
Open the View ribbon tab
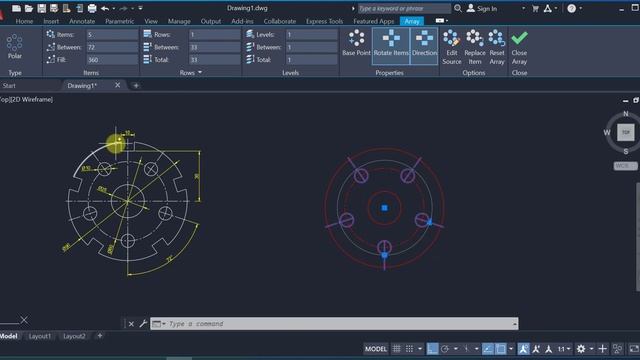[x=151, y=21]
